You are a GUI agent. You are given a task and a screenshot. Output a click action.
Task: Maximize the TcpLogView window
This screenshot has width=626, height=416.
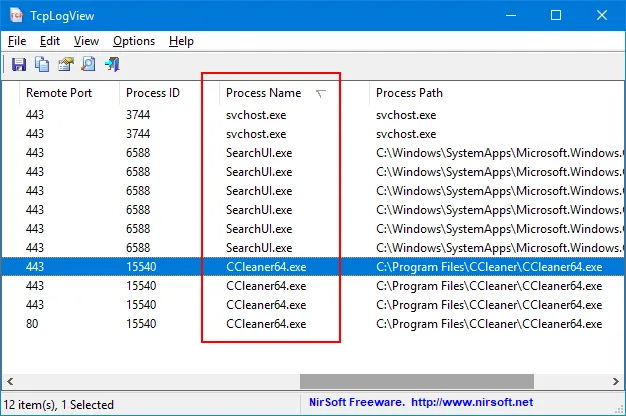(556, 16)
